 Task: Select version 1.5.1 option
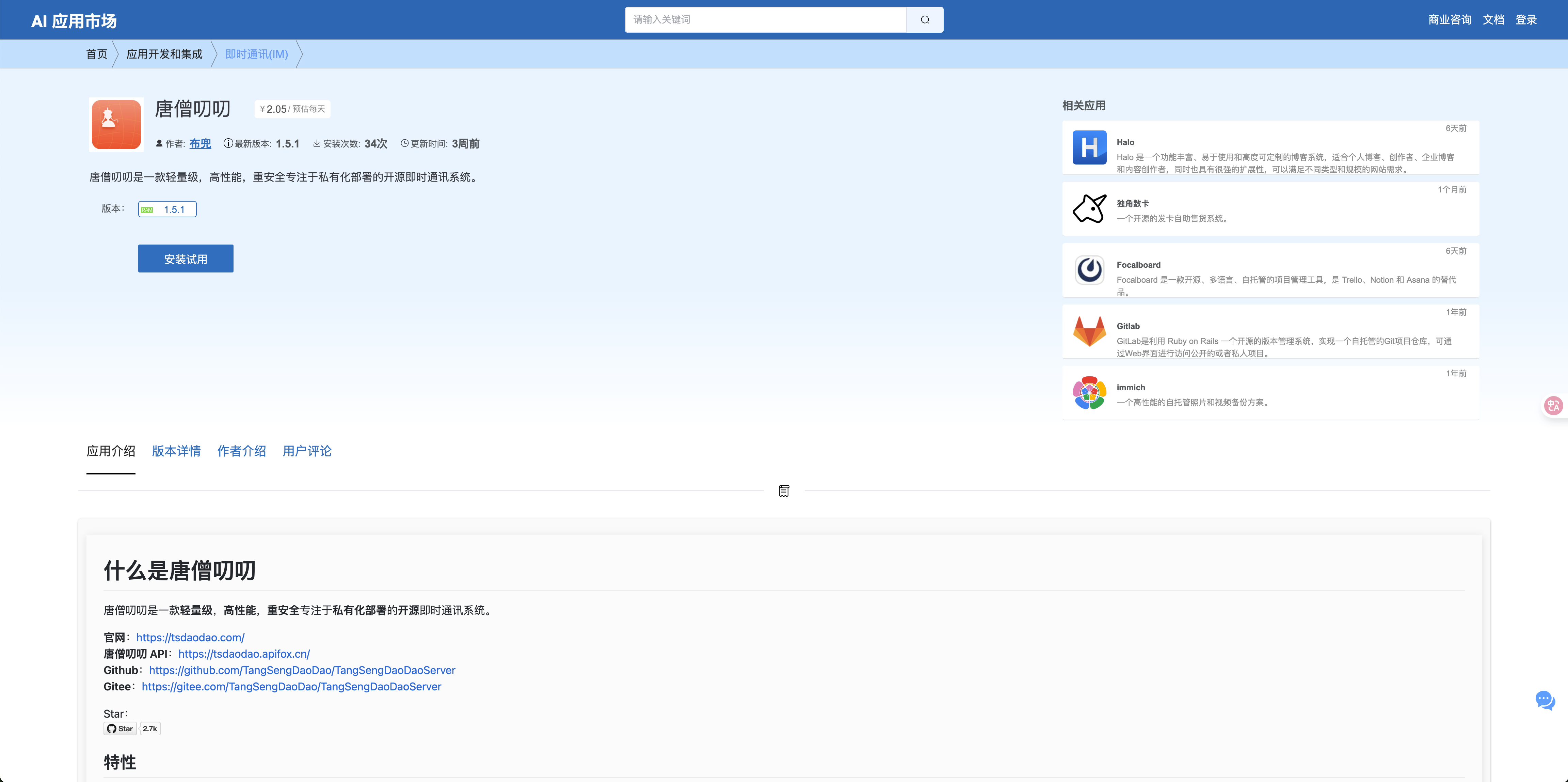coord(167,209)
